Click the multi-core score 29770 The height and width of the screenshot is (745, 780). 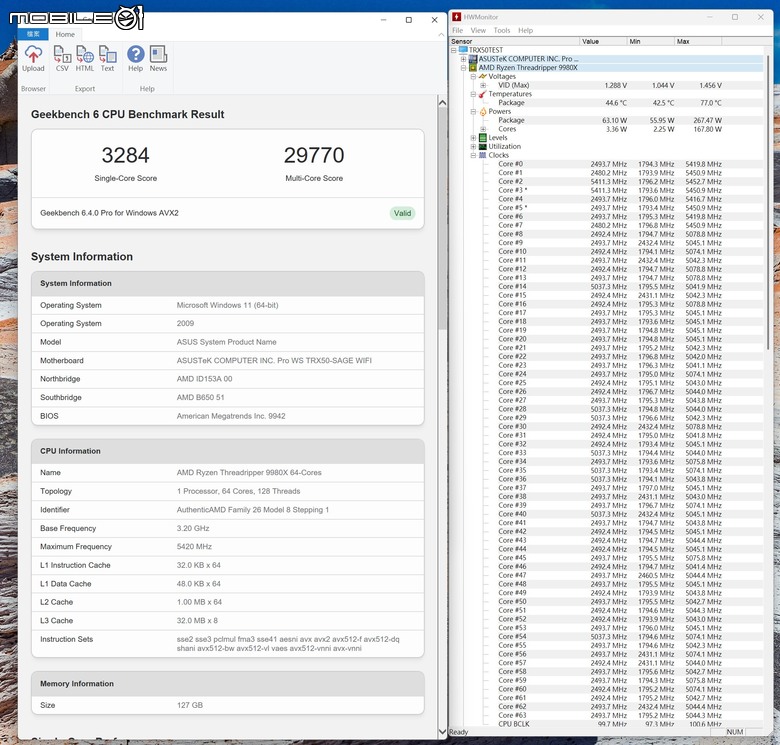[x=314, y=155]
